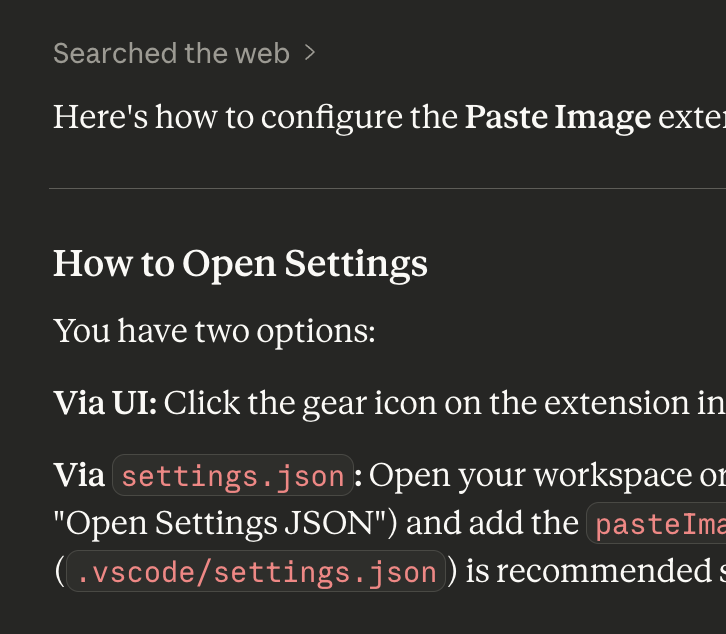Click the bold "Via UI:" label
This screenshot has height=634, width=726.
[x=105, y=402]
